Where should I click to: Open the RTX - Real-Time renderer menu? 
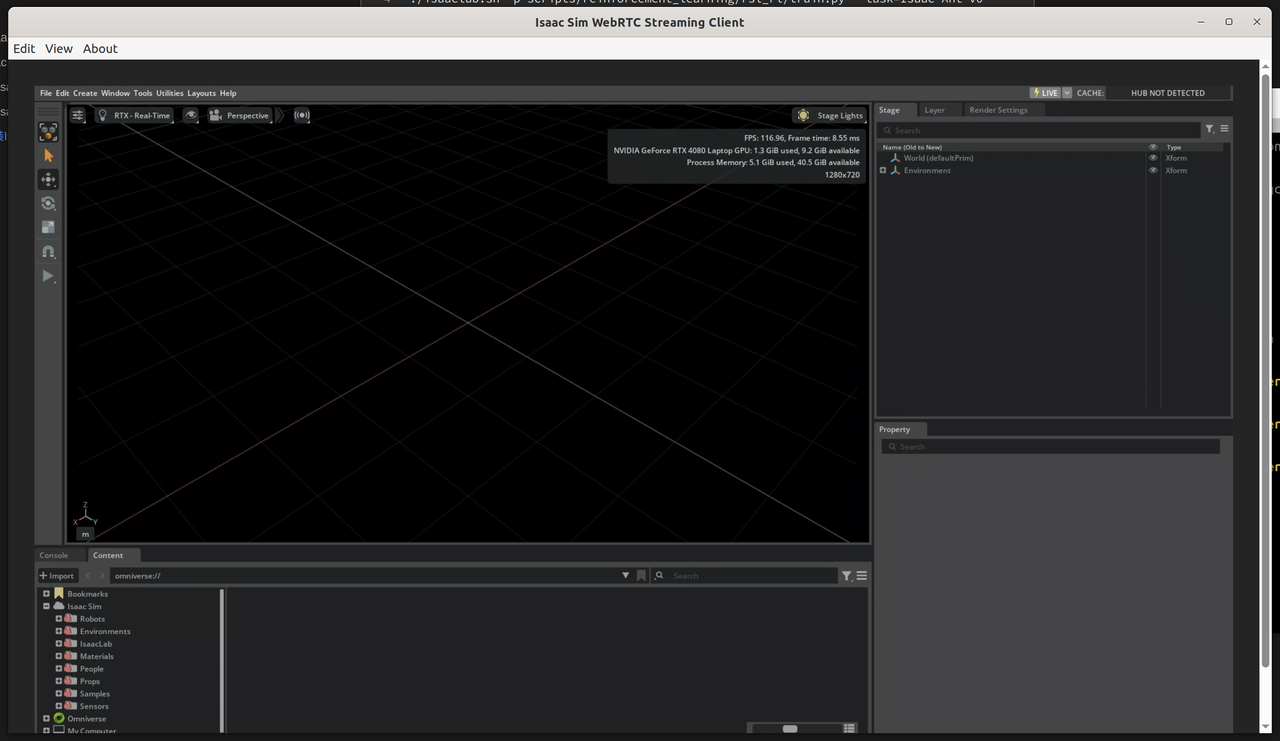point(134,115)
